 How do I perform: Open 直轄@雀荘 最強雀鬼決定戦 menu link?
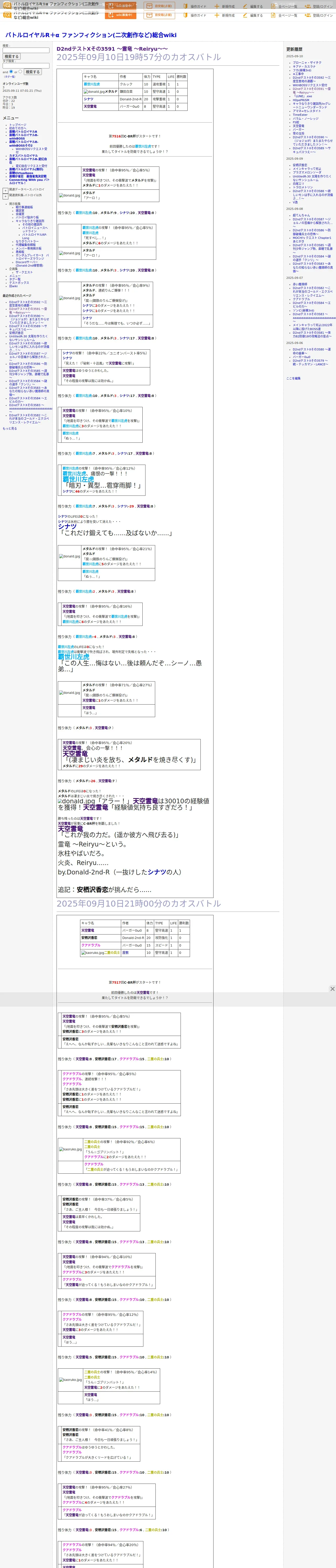pyautogui.click(x=27, y=176)
